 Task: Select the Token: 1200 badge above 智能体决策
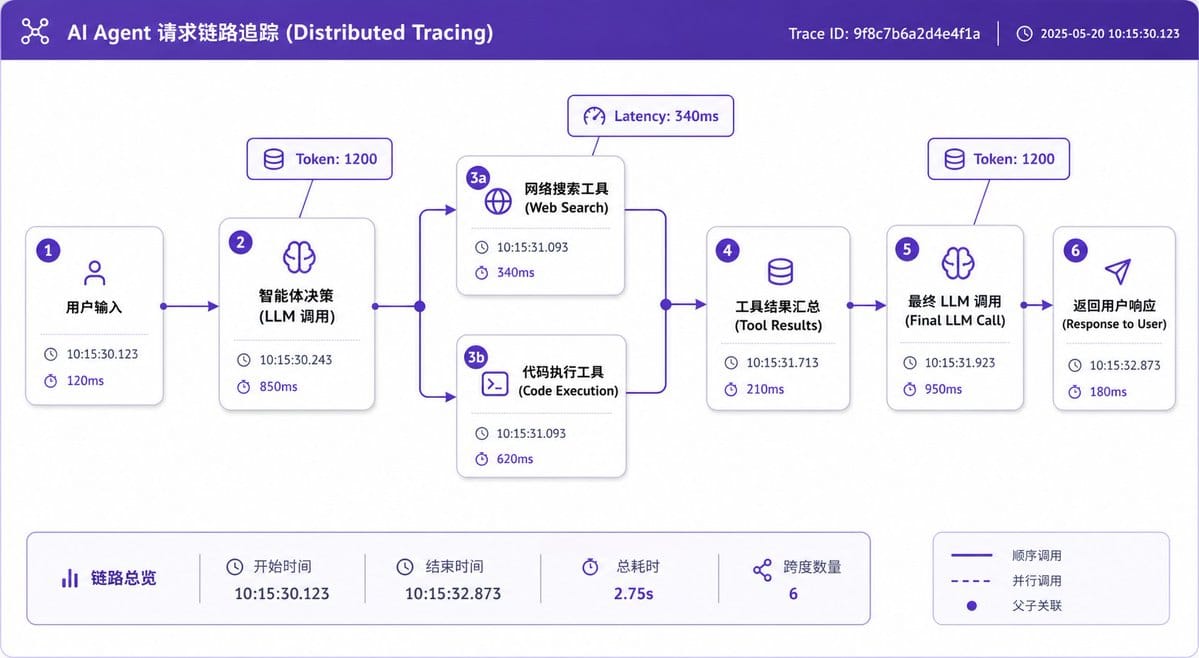320,159
